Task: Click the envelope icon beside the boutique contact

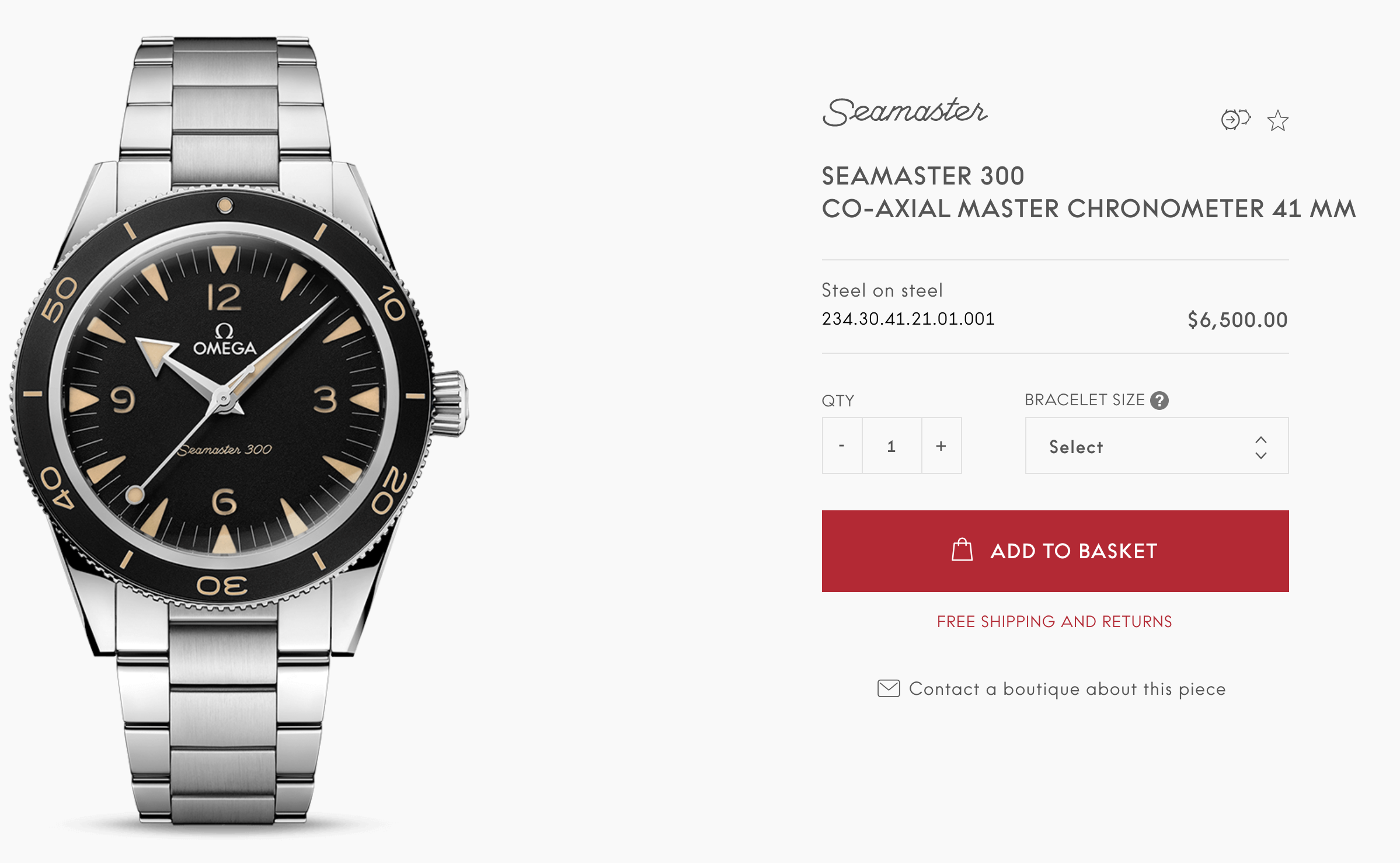Action: click(x=889, y=688)
